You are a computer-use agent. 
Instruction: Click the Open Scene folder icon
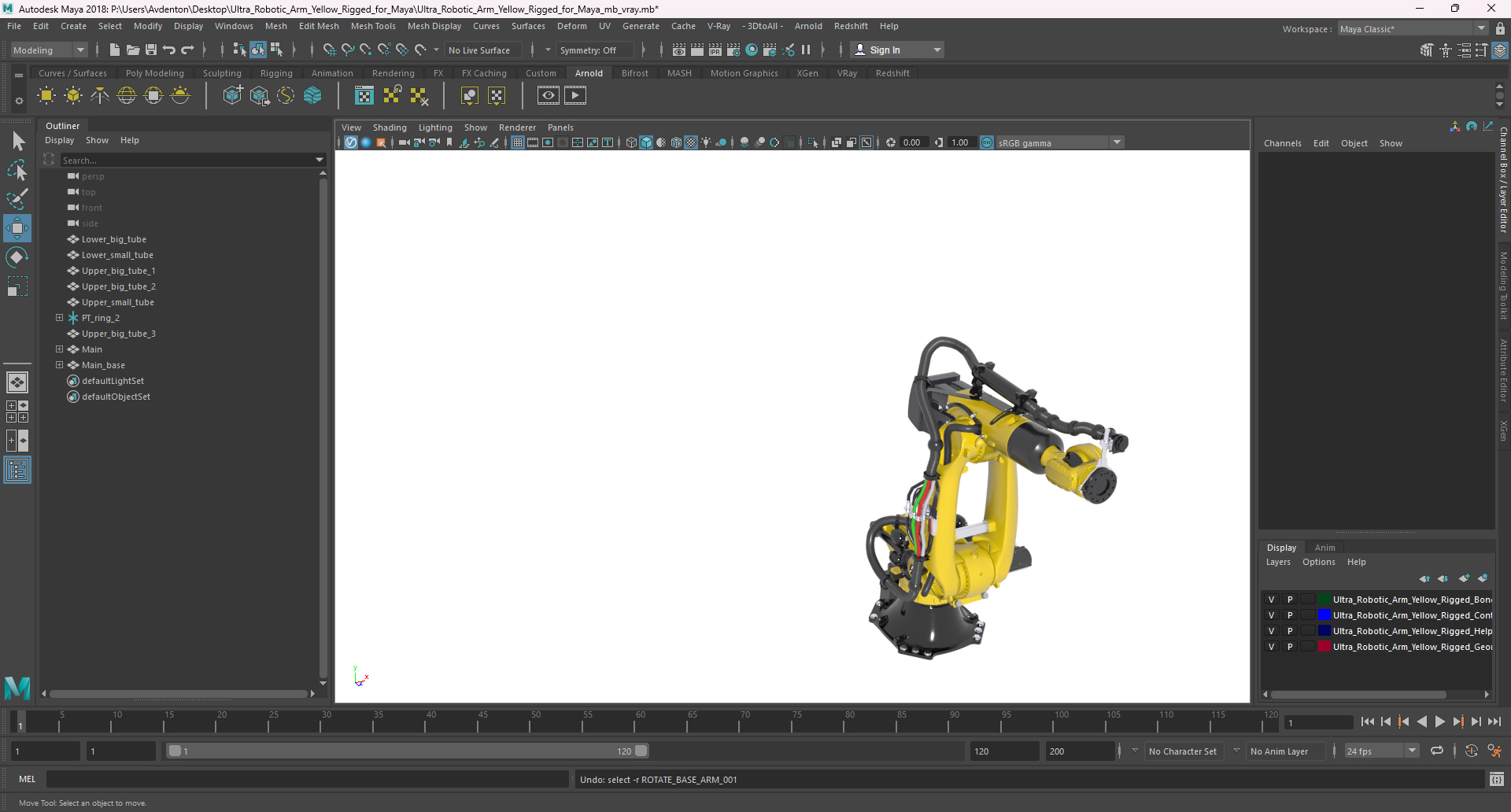point(133,50)
